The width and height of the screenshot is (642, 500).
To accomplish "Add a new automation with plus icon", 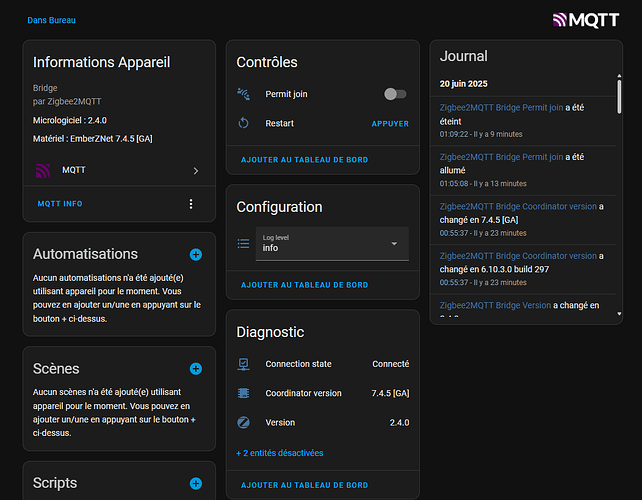I will click(x=196, y=254).
